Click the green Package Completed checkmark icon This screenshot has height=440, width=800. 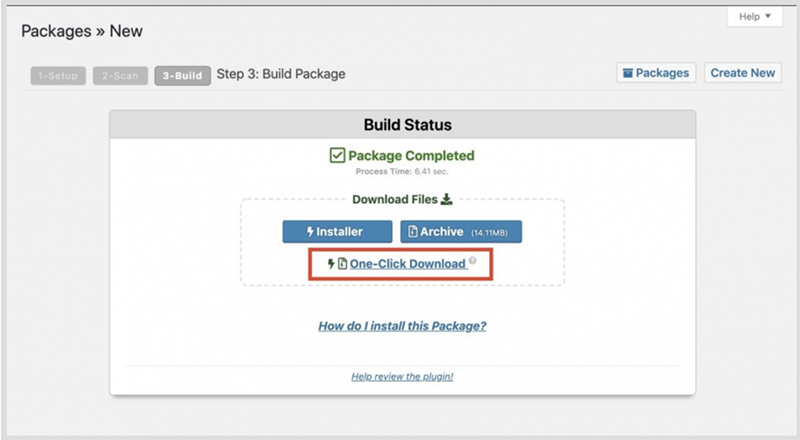[x=338, y=156]
